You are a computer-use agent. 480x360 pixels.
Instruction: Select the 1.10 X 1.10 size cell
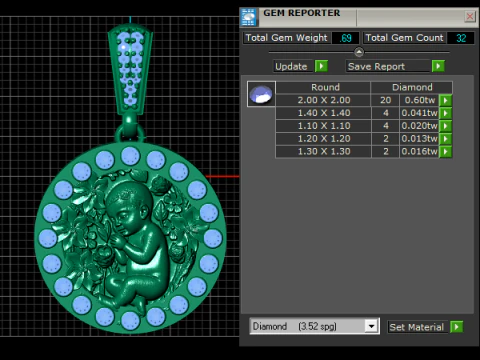click(324, 126)
